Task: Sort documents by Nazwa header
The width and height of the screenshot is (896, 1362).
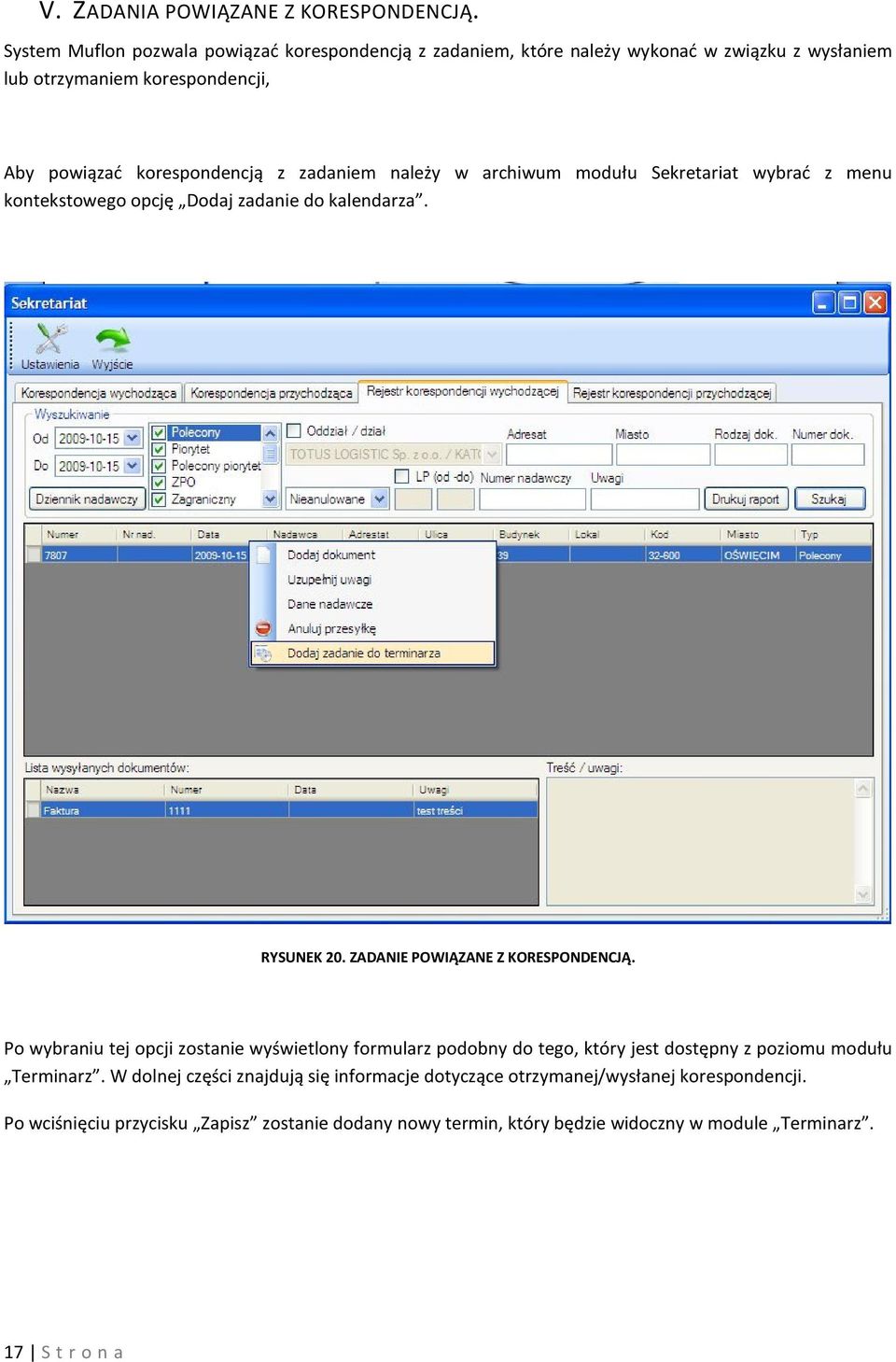Action: [x=103, y=790]
